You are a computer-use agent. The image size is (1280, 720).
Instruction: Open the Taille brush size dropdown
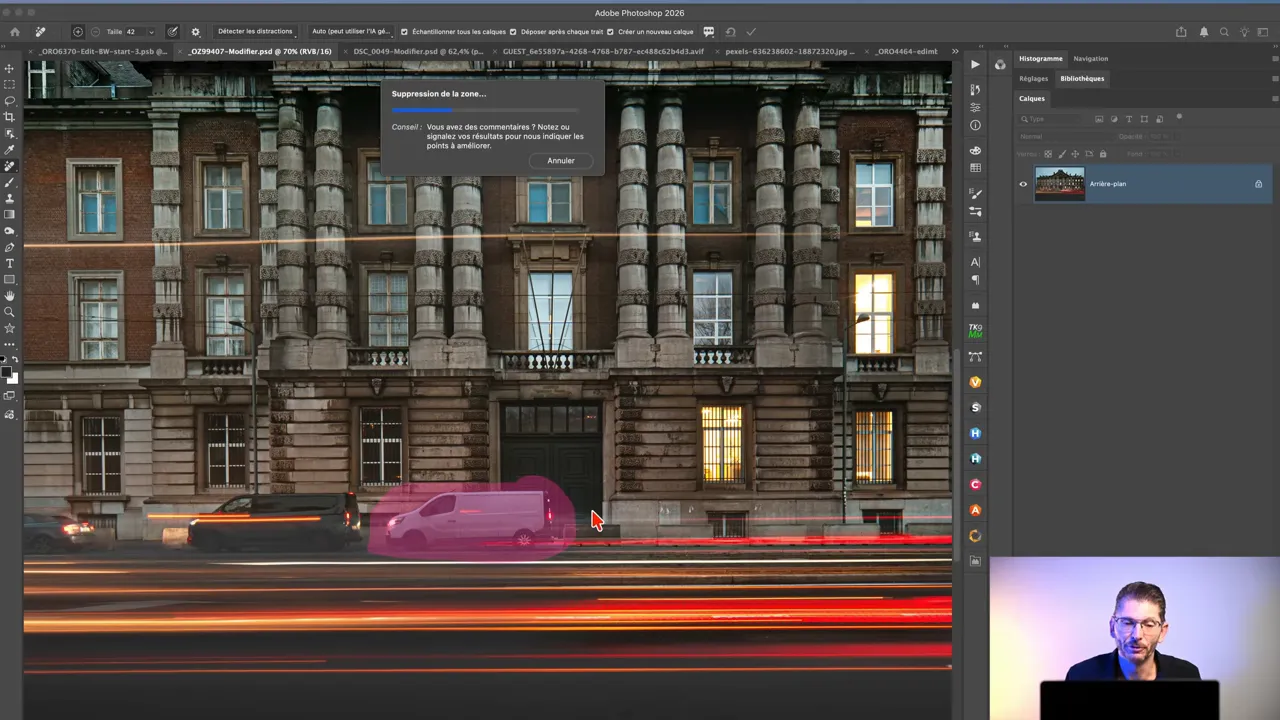click(x=151, y=32)
